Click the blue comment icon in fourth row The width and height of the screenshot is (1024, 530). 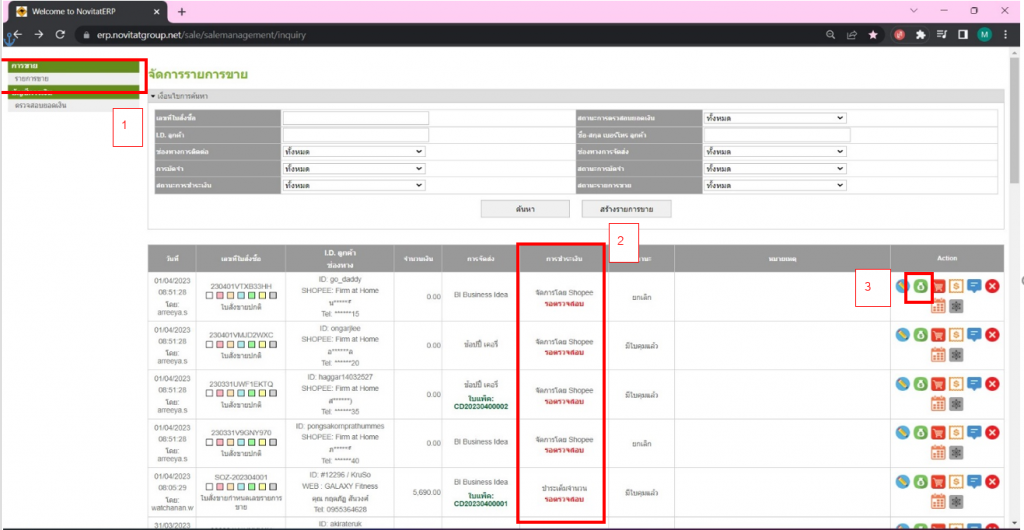(974, 432)
